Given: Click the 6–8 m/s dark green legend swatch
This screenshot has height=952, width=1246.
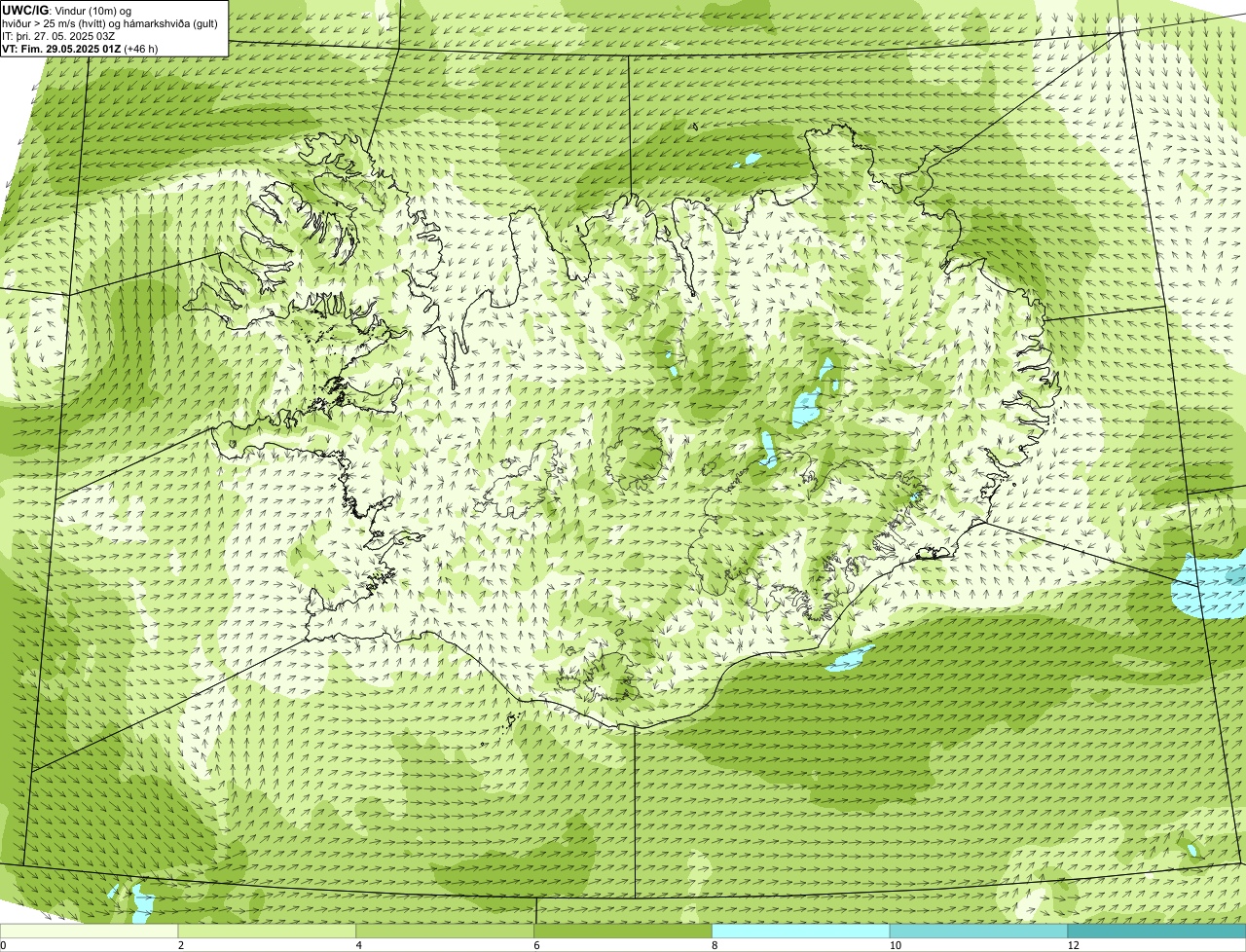Looking at the screenshot, I should pos(624,931).
